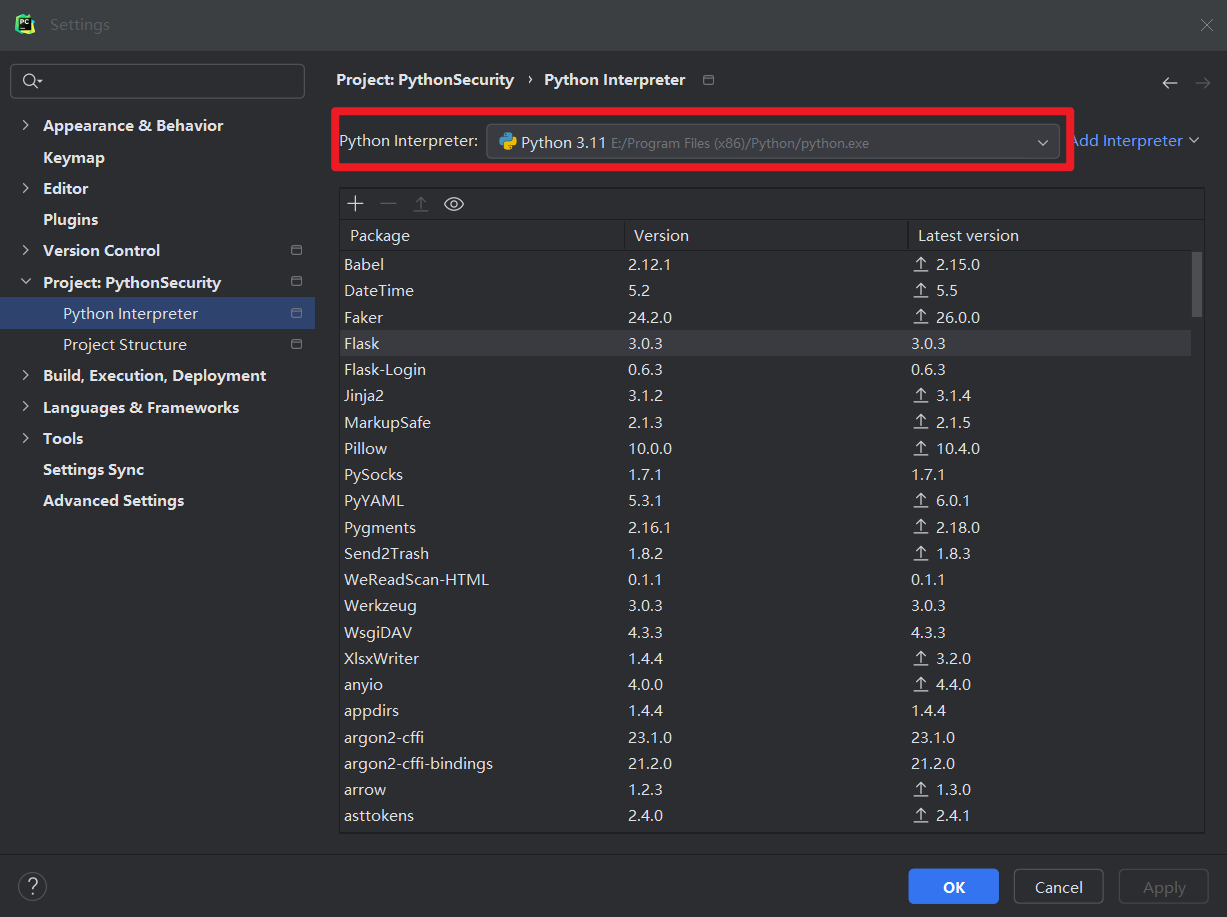Click upgrade arrow icon for Babel package
1227x917 pixels.
point(921,264)
